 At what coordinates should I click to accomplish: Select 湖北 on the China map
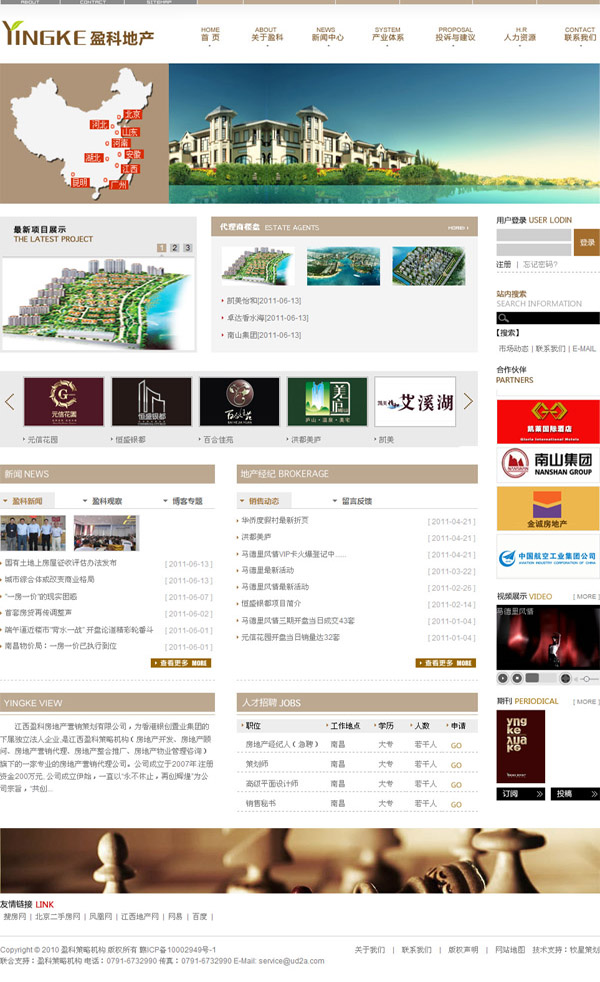coord(93,157)
